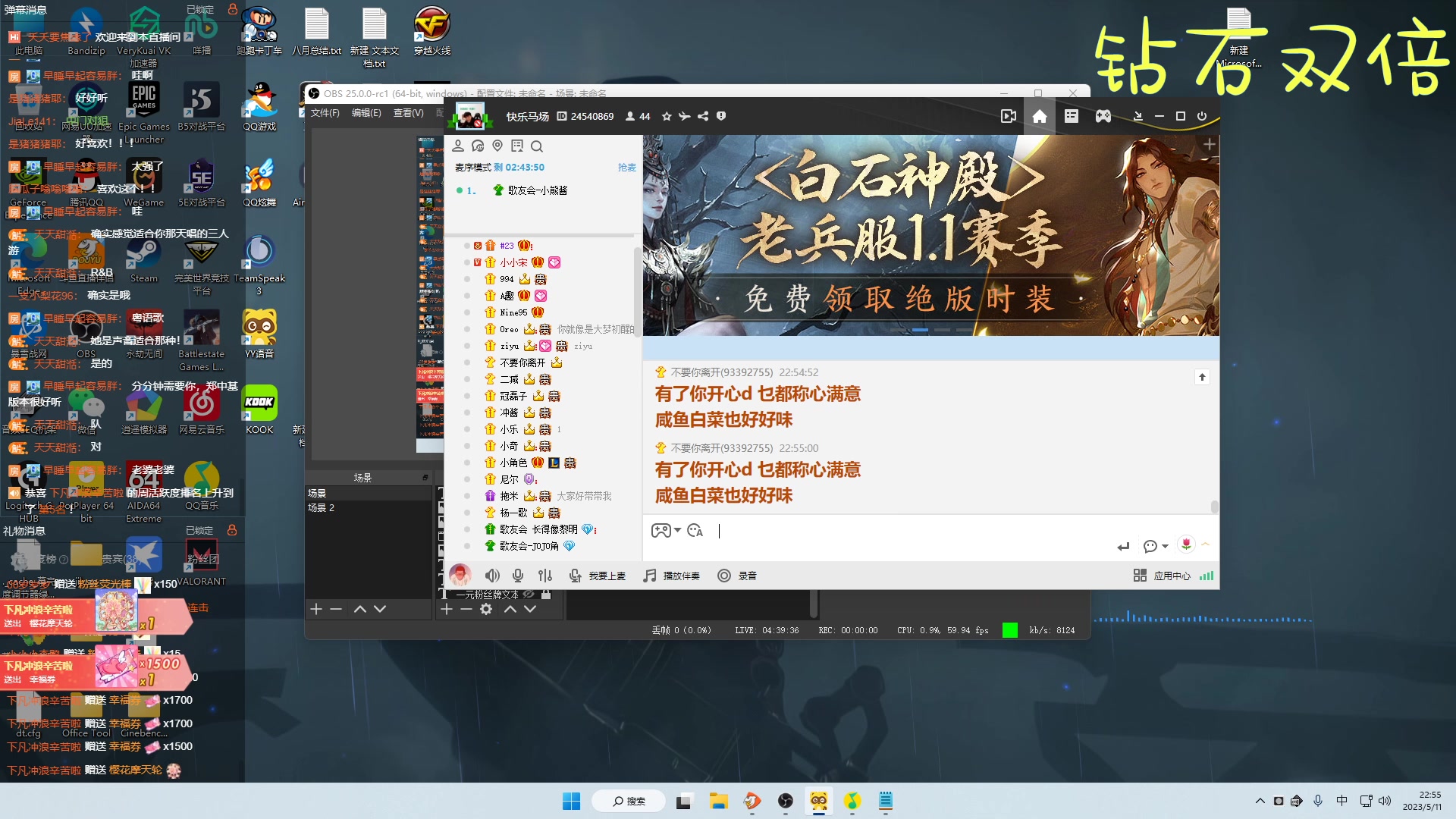Open Windows Start menu

[571, 801]
